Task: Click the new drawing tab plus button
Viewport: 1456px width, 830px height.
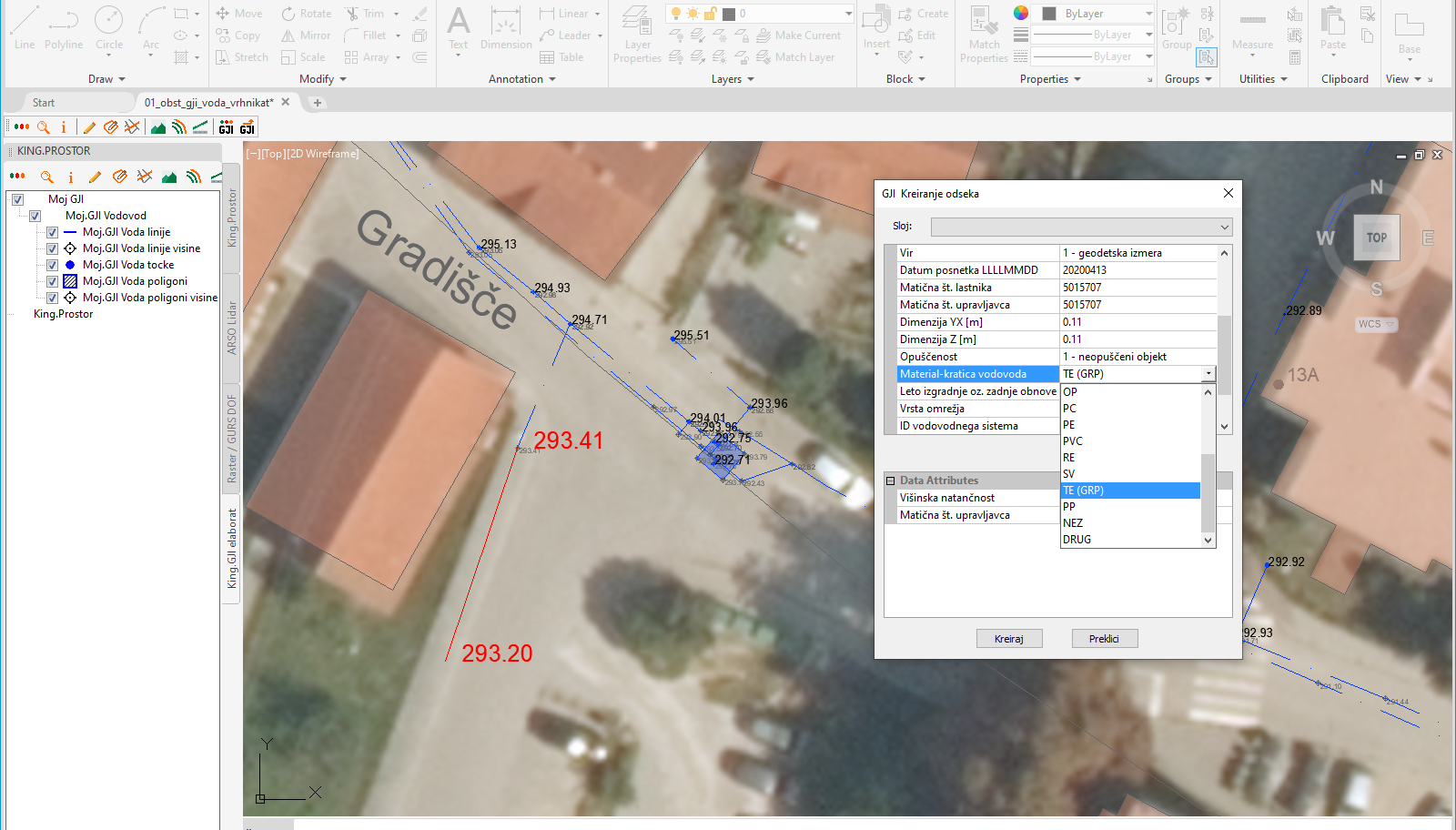Action: pos(318,103)
